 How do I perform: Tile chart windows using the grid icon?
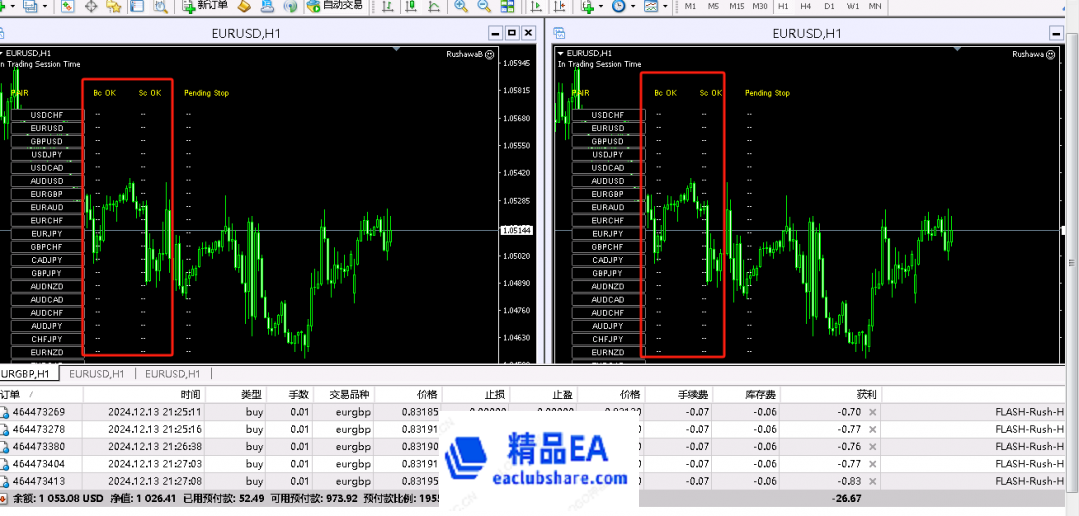pyautogui.click(x=505, y=6)
